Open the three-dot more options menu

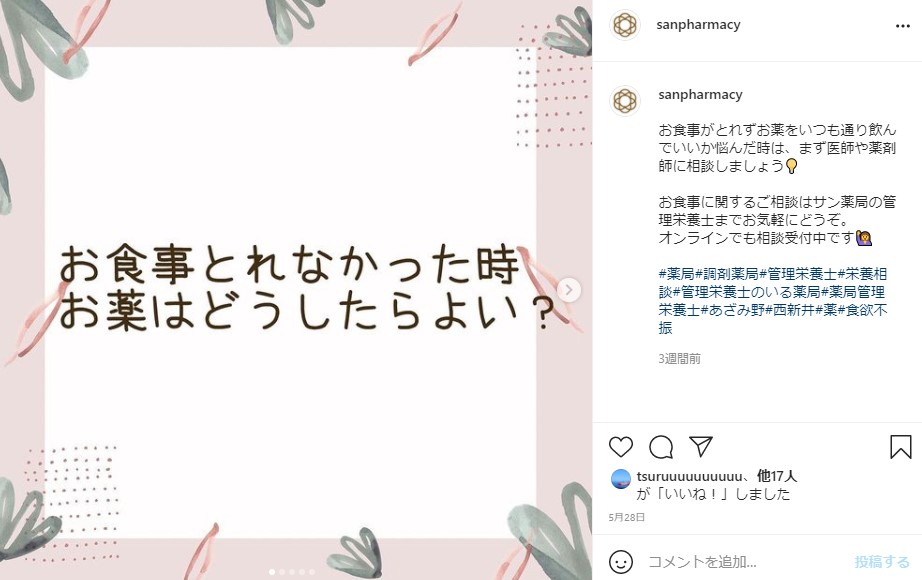903,26
